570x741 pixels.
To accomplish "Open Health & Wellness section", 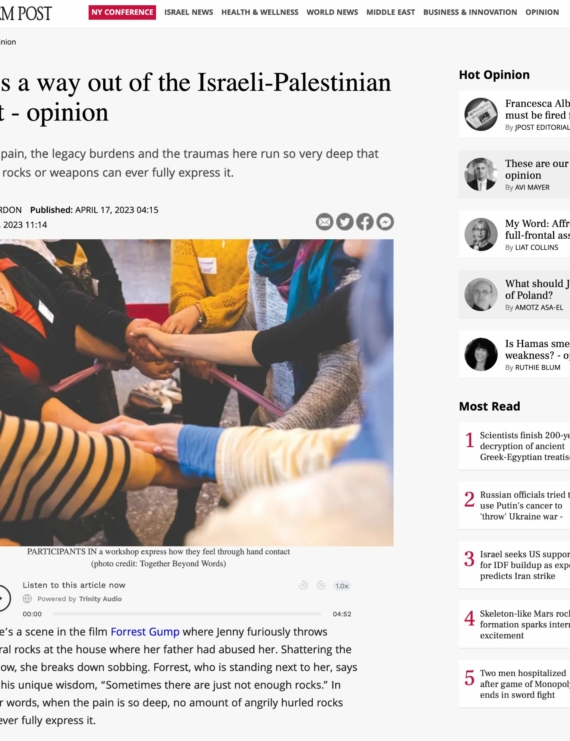I will tap(259, 12).
